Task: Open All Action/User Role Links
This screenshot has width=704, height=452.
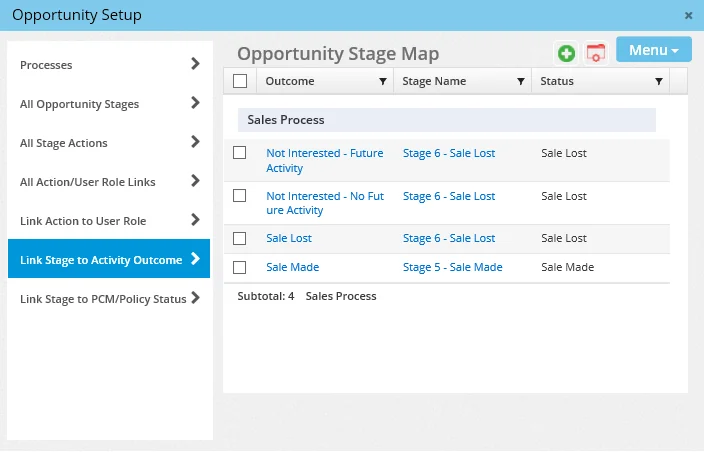Action: point(109,182)
